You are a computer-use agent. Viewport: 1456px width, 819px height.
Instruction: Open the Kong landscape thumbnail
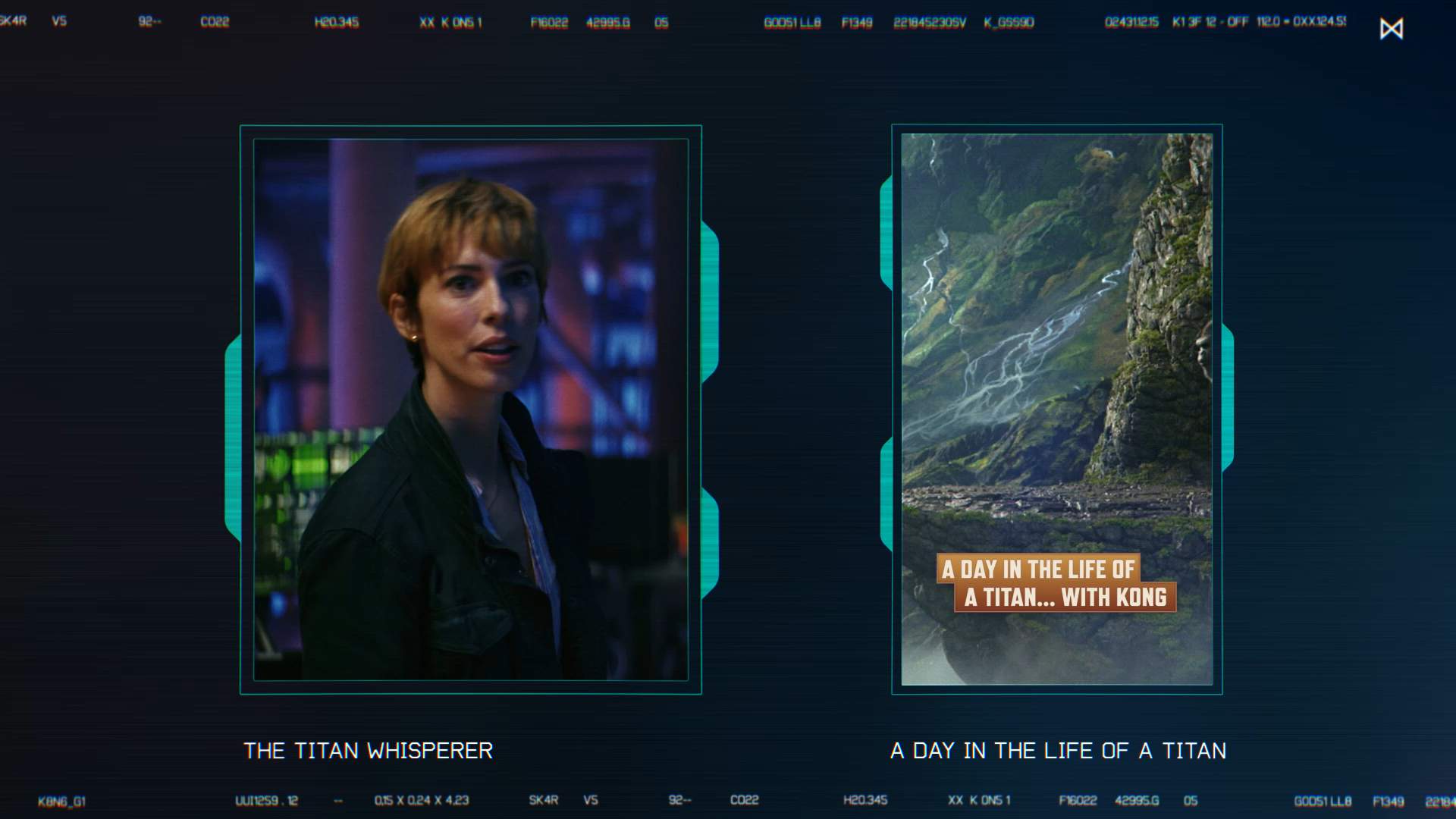[x=1056, y=341]
